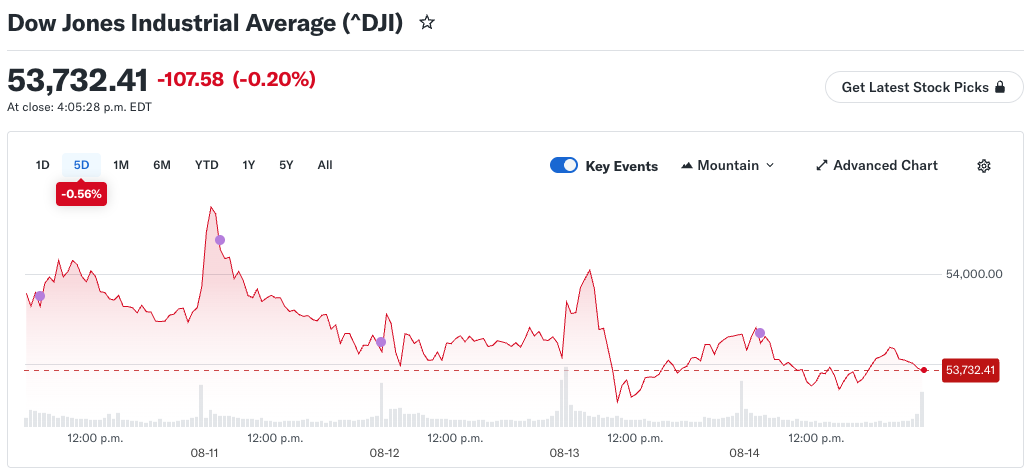This screenshot has width=1034, height=476.
Task: Click the 08-14 date label
Action: pyautogui.click(x=744, y=453)
